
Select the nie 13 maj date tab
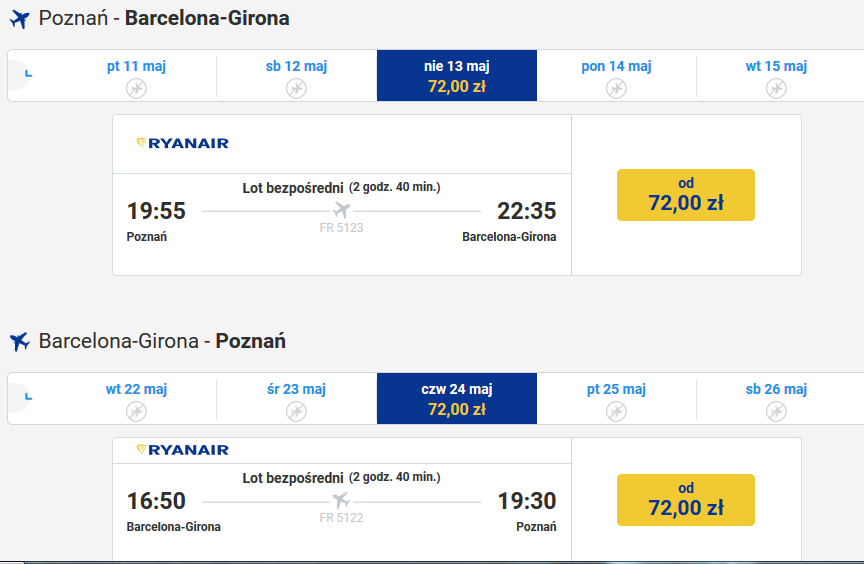tap(457, 75)
